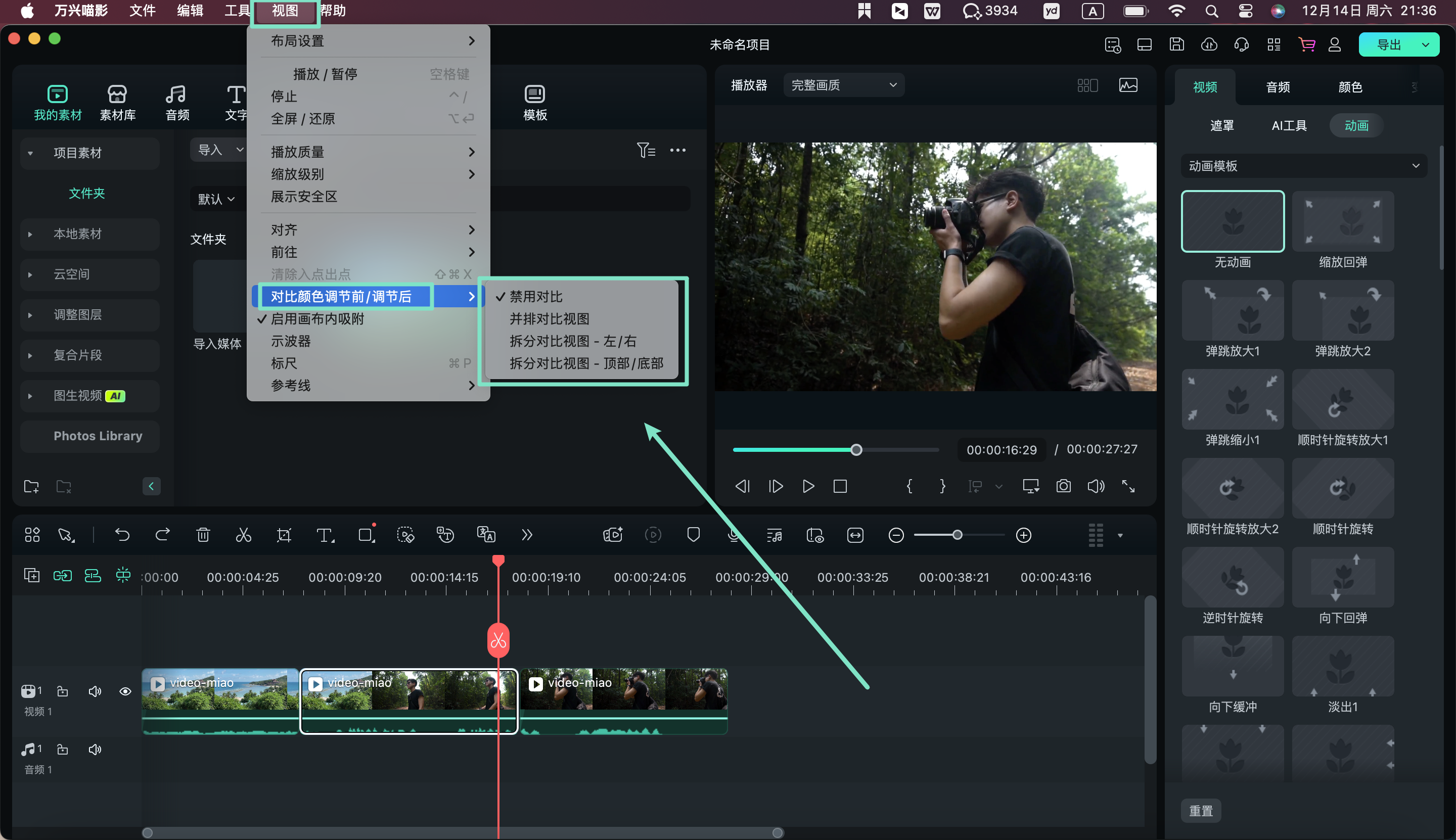Click the timeline zoom in plus icon
The width and height of the screenshot is (1456, 840).
[x=1023, y=535]
